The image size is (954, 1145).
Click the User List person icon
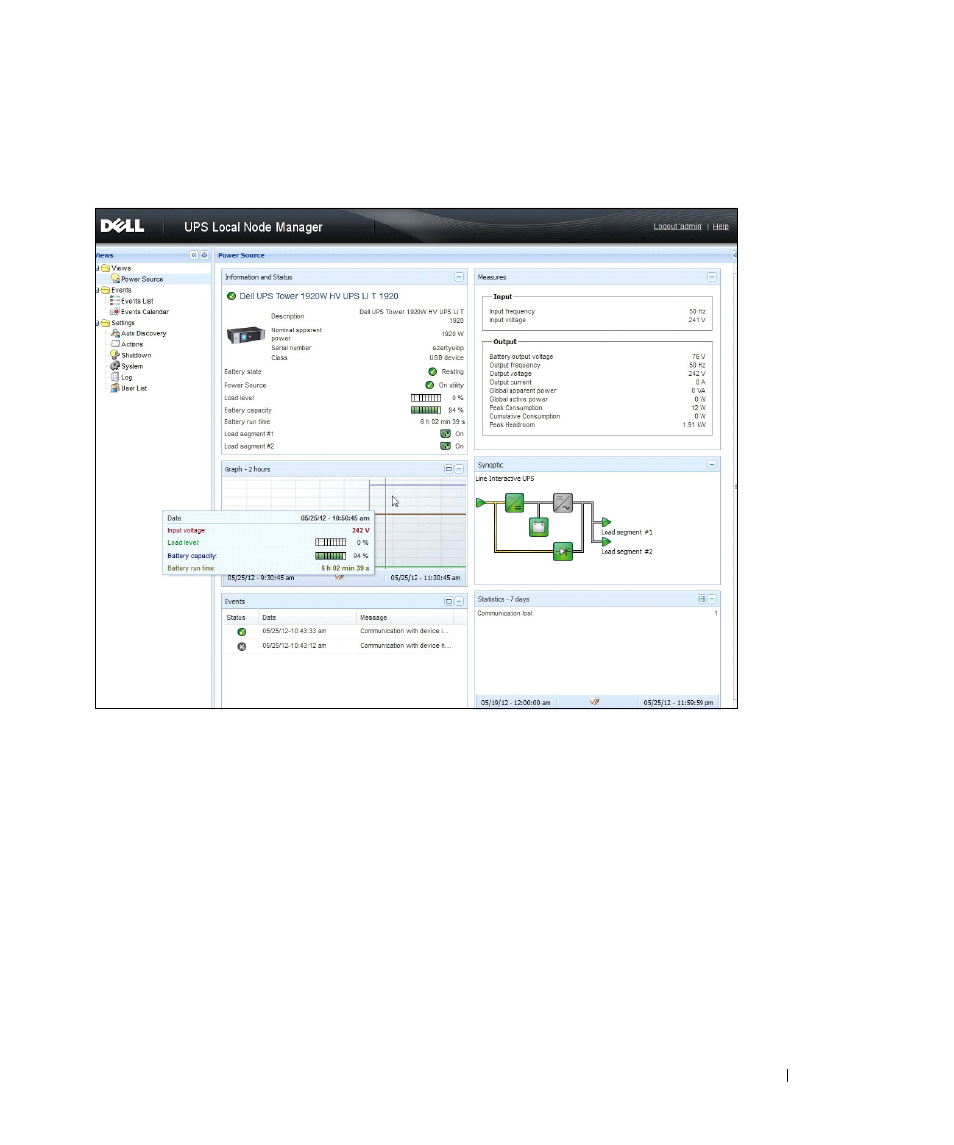(x=115, y=388)
